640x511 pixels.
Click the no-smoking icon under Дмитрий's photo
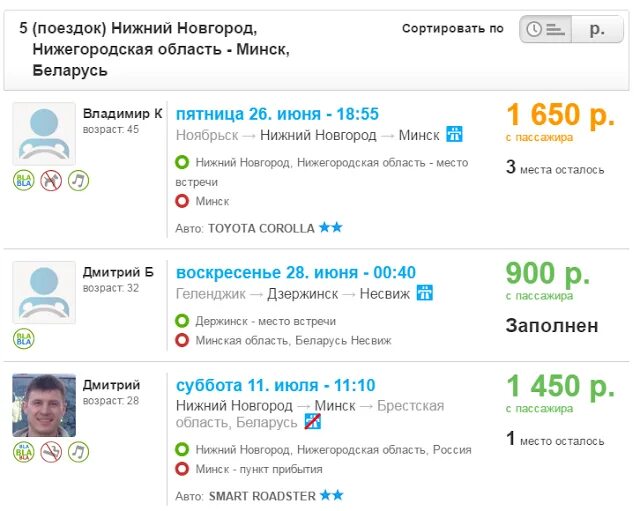click(x=51, y=452)
